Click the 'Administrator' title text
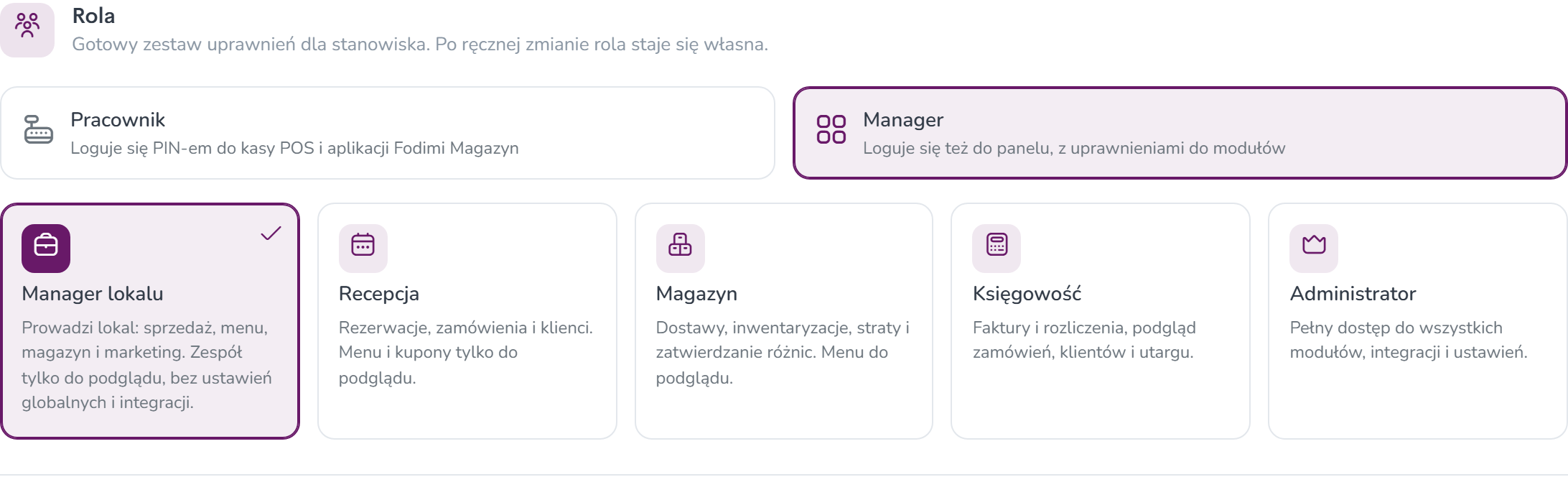The width and height of the screenshot is (1568, 477). tap(1353, 294)
